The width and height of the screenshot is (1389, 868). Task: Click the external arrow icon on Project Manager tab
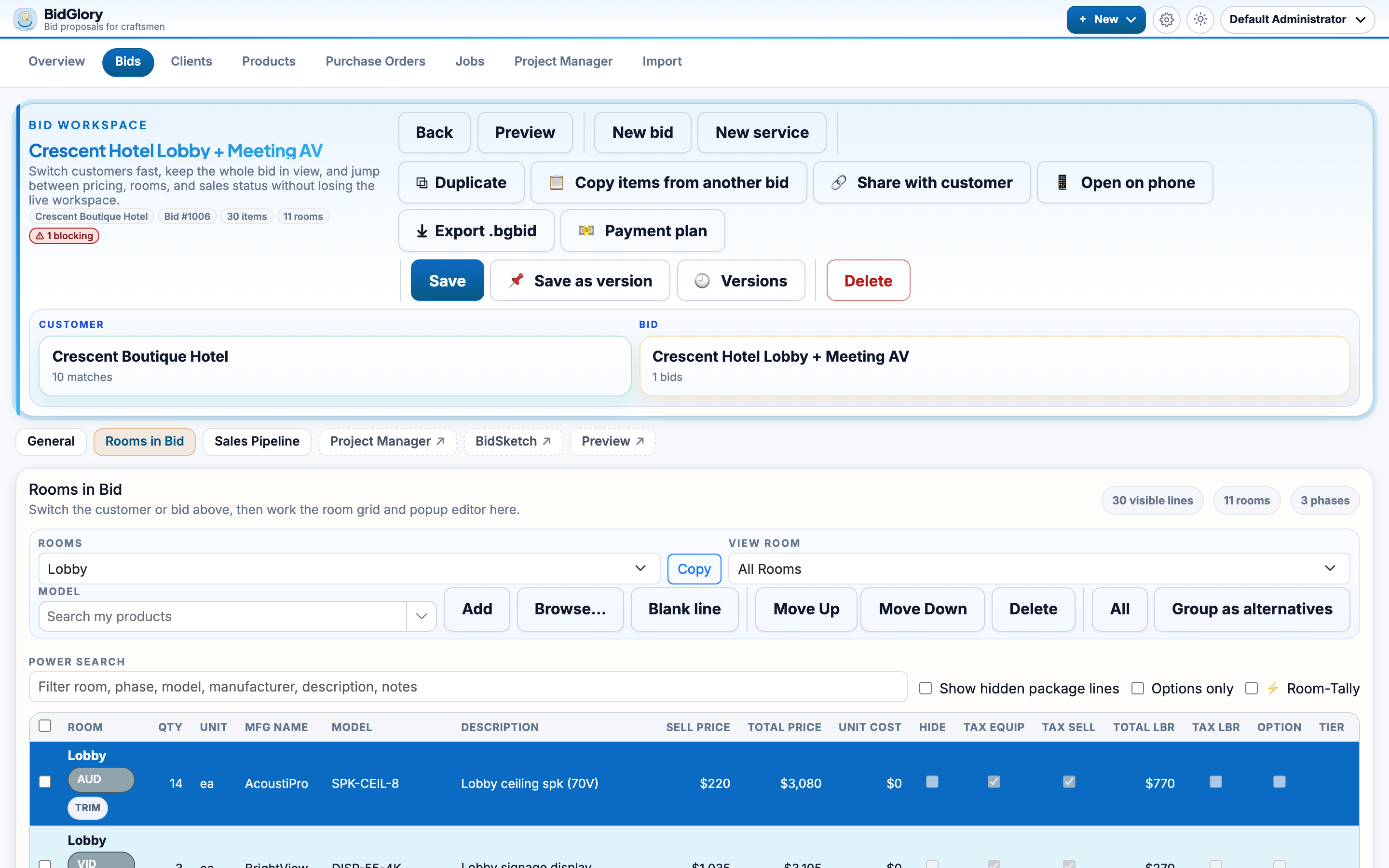[x=440, y=441]
